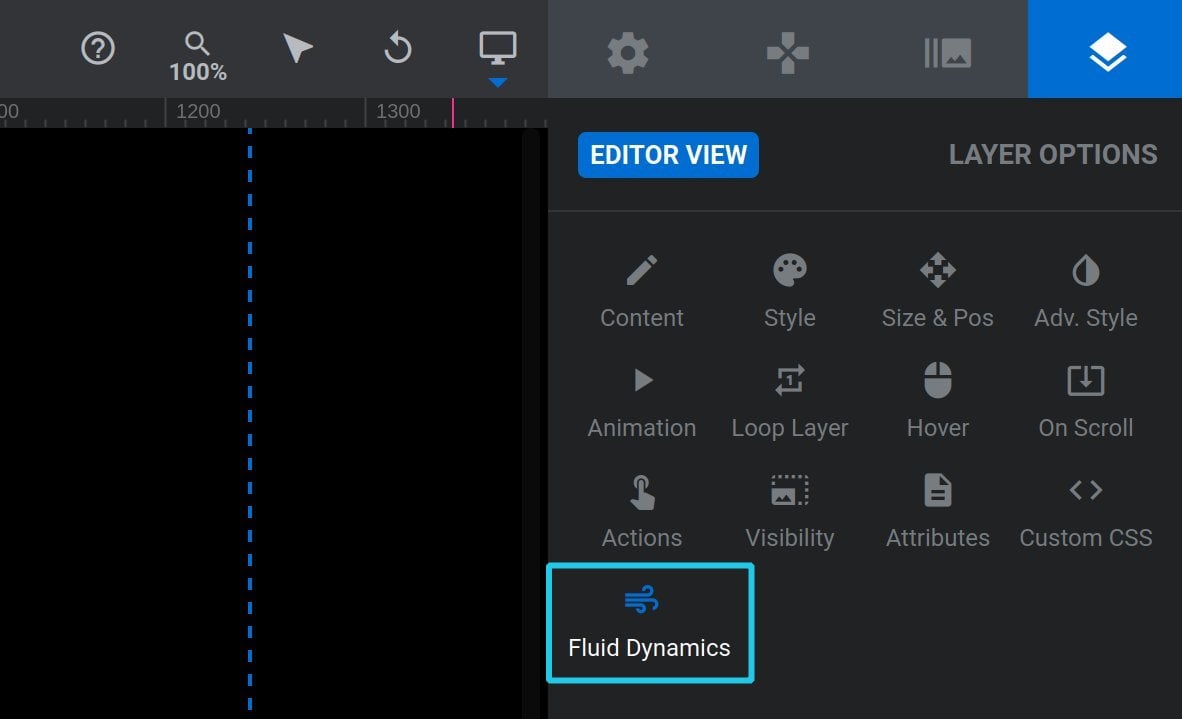Image resolution: width=1182 pixels, height=719 pixels.
Task: Open the Content pencil option
Action: (x=642, y=292)
